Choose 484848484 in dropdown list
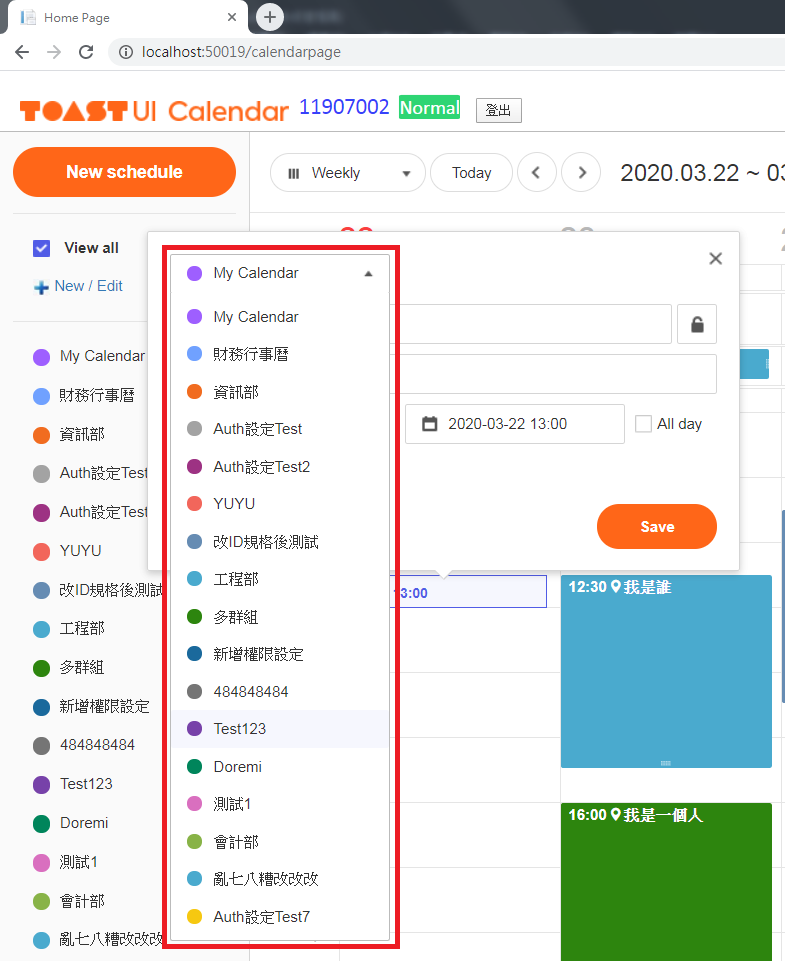The image size is (785, 961). pos(280,692)
